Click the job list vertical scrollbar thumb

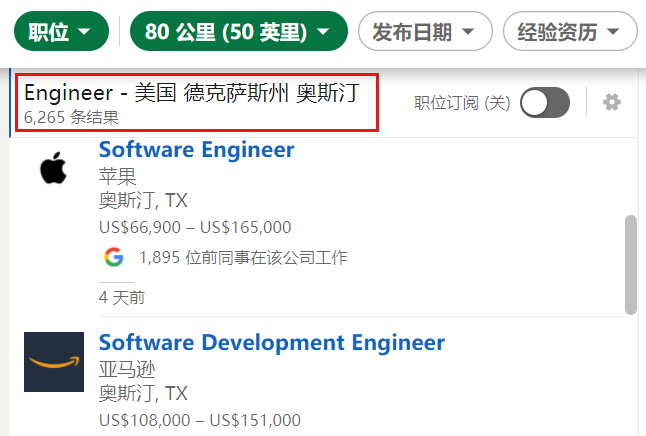[630, 265]
